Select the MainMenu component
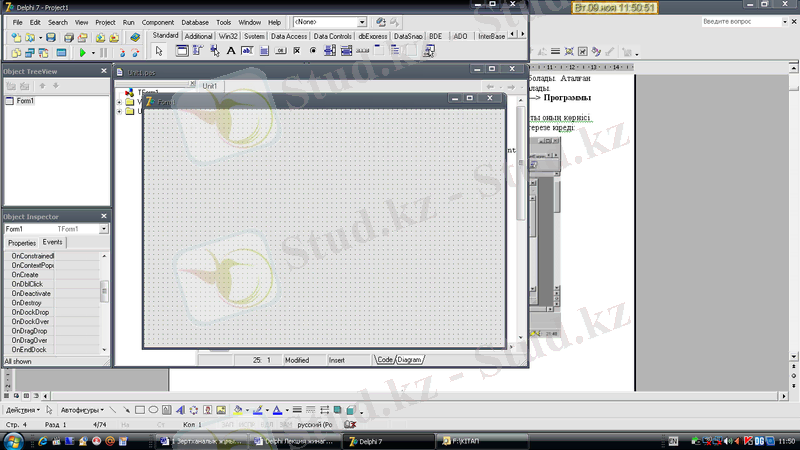 point(198,51)
